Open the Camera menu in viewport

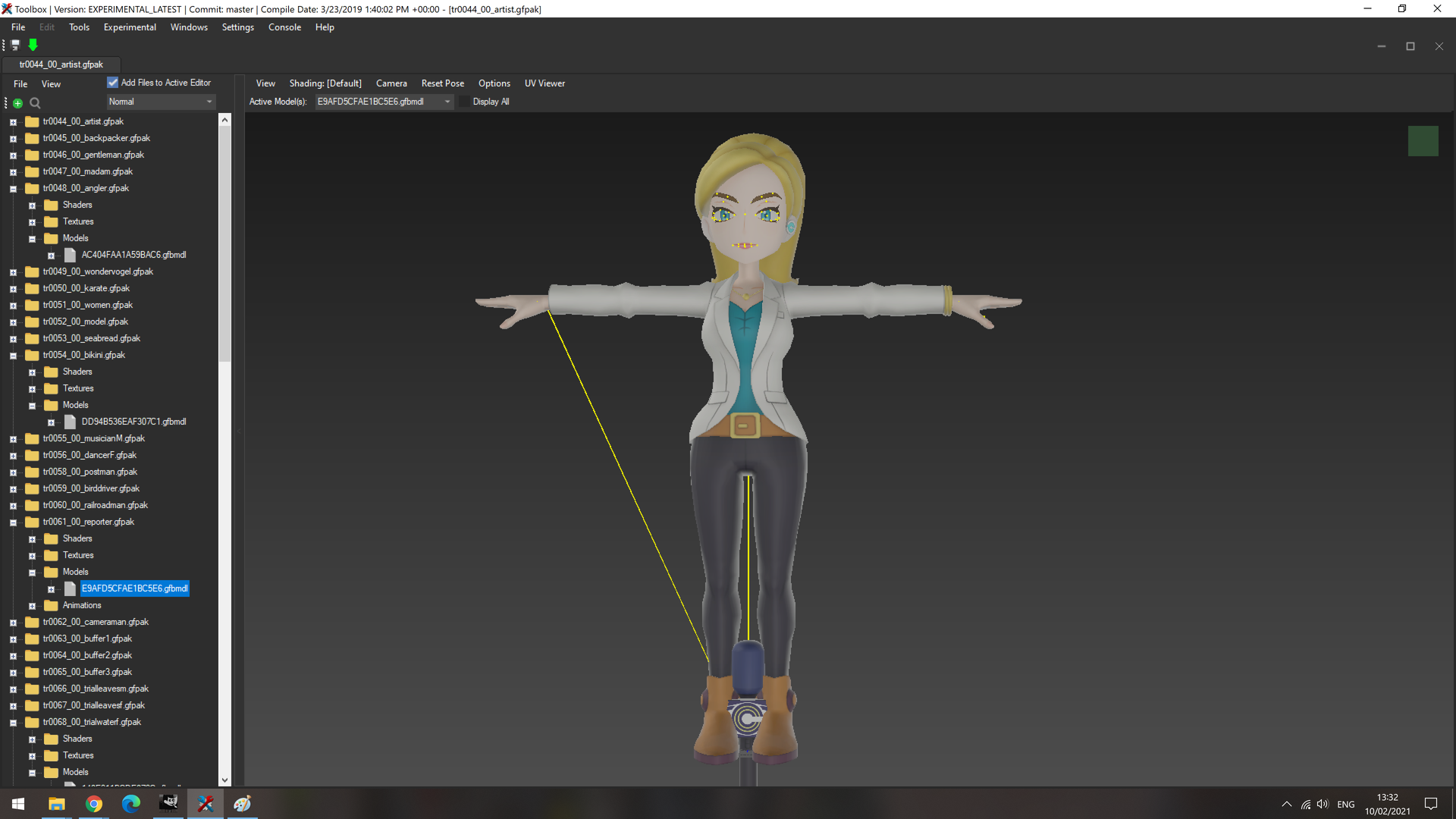click(x=391, y=83)
